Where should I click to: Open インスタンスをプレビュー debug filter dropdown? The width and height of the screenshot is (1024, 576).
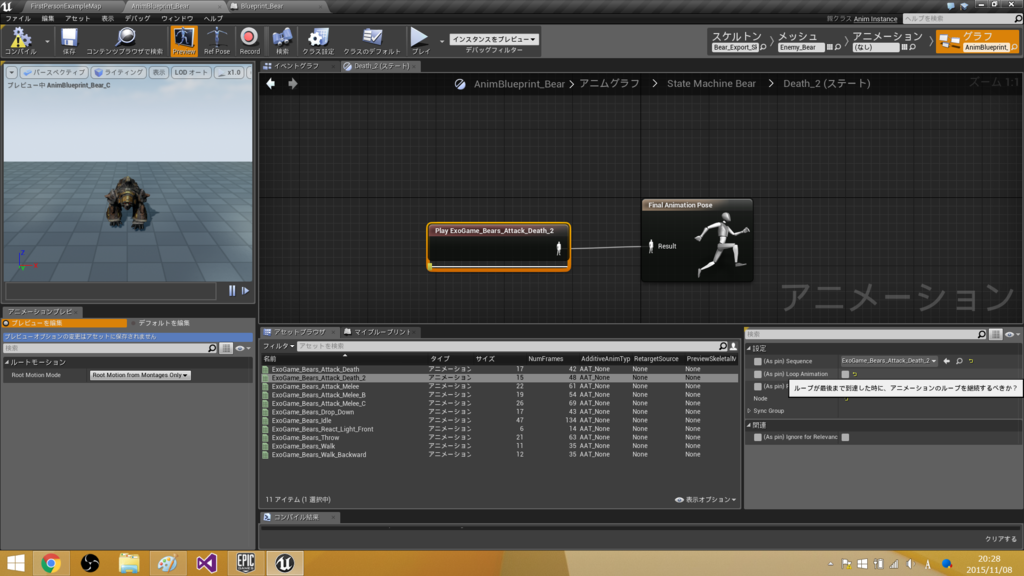[x=494, y=39]
